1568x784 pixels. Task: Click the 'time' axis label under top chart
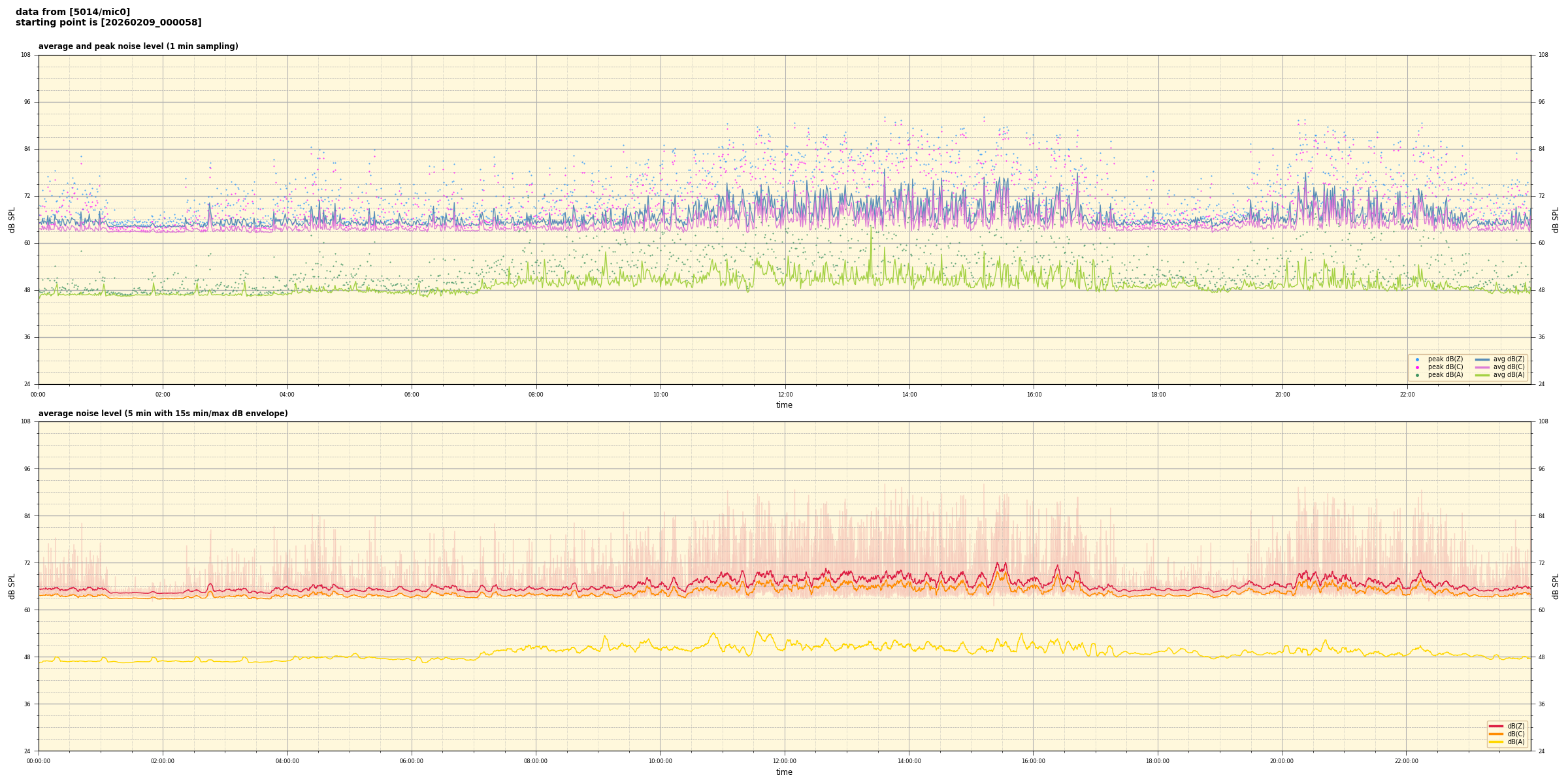pyautogui.click(x=784, y=405)
